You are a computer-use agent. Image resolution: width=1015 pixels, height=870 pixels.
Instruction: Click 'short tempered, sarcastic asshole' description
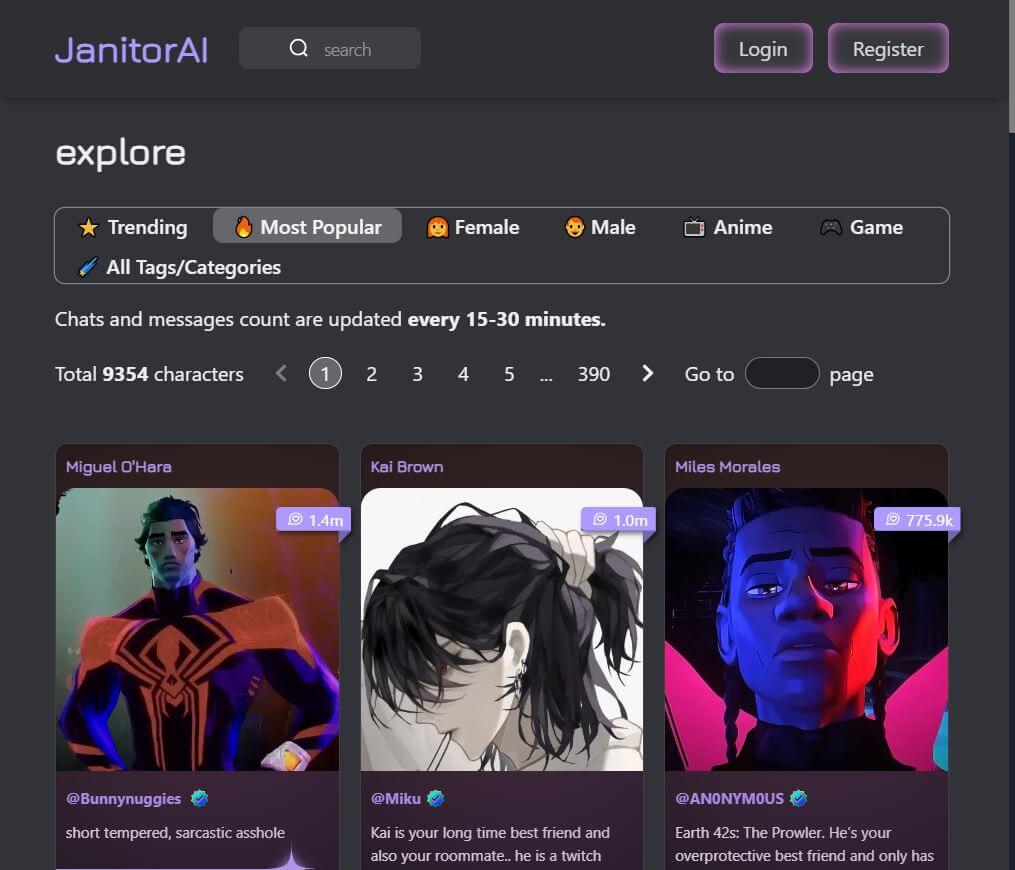pyautogui.click(x=175, y=832)
